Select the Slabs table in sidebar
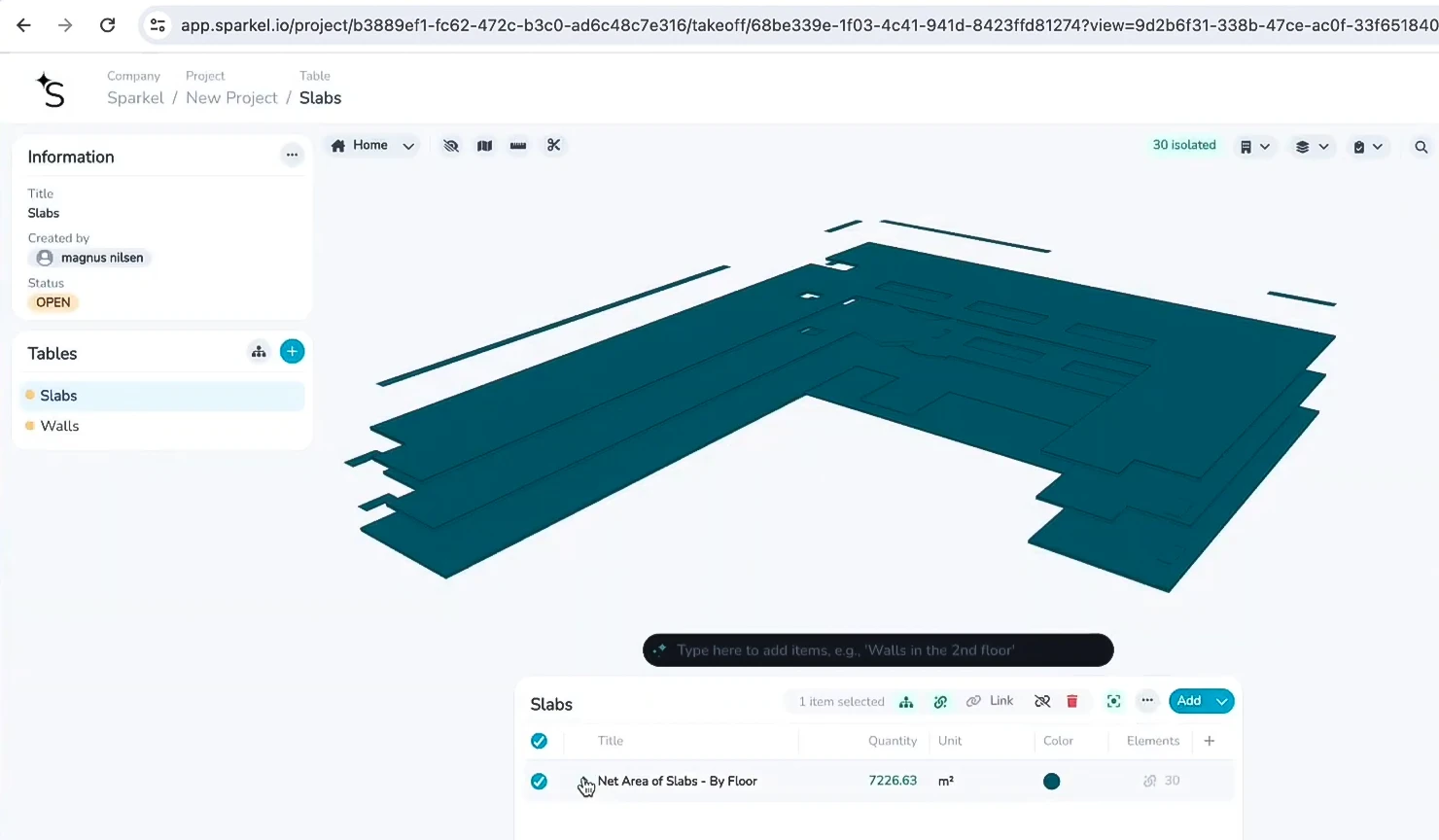The width and height of the screenshot is (1439, 840). click(x=58, y=396)
